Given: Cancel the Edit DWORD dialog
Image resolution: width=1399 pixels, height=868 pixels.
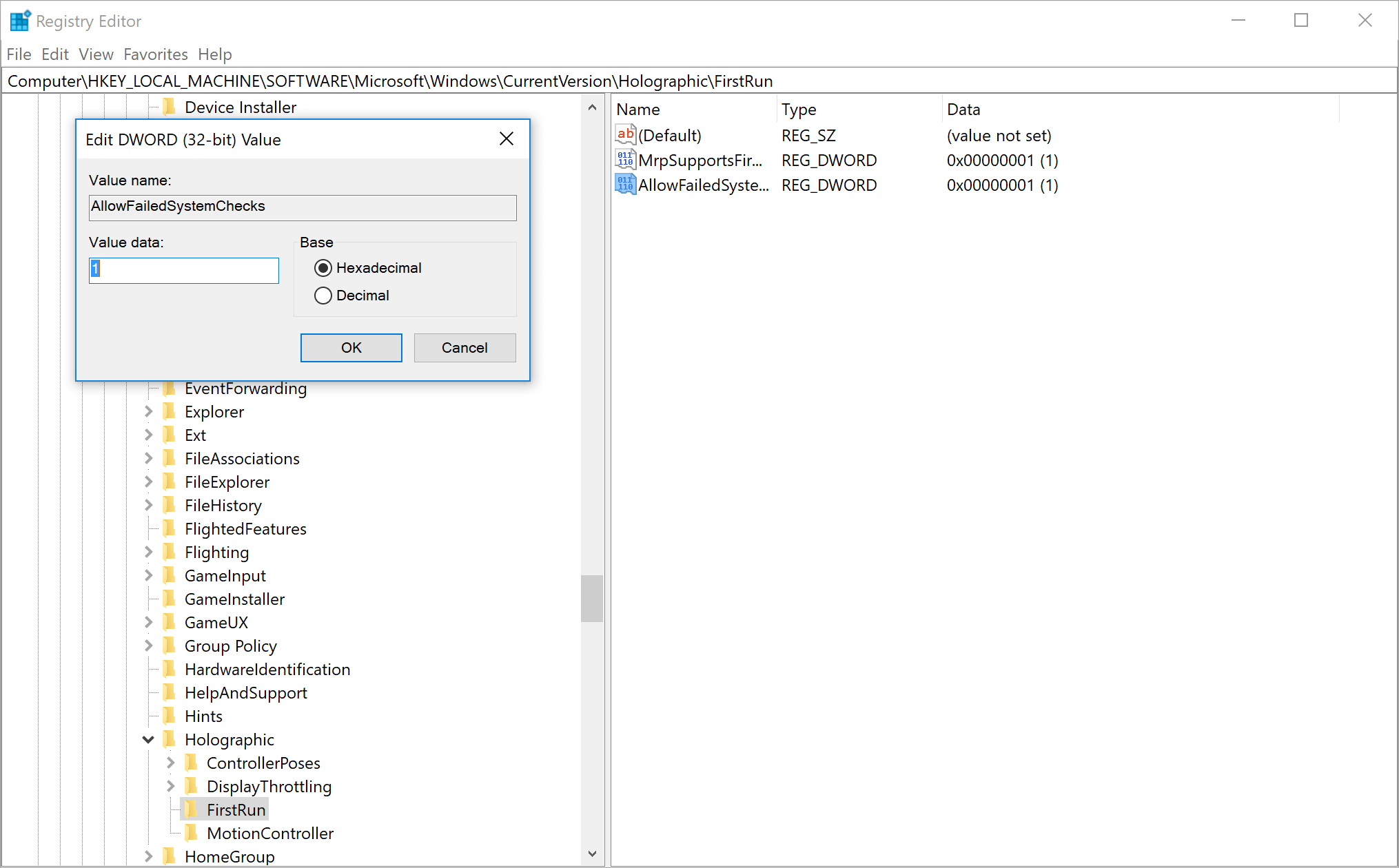Looking at the screenshot, I should pos(464,348).
